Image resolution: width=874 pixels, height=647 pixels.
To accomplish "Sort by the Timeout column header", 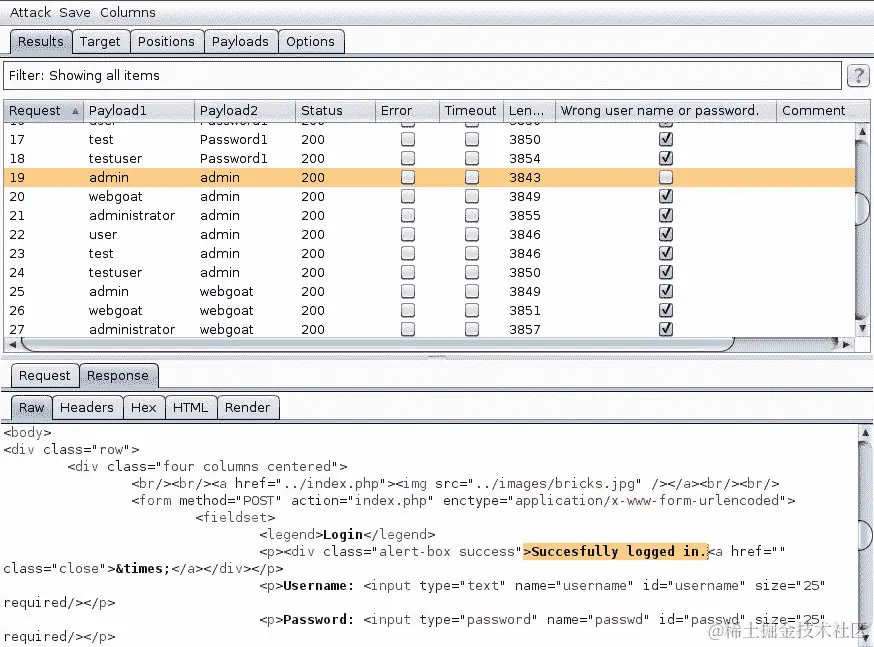I will tap(471, 110).
